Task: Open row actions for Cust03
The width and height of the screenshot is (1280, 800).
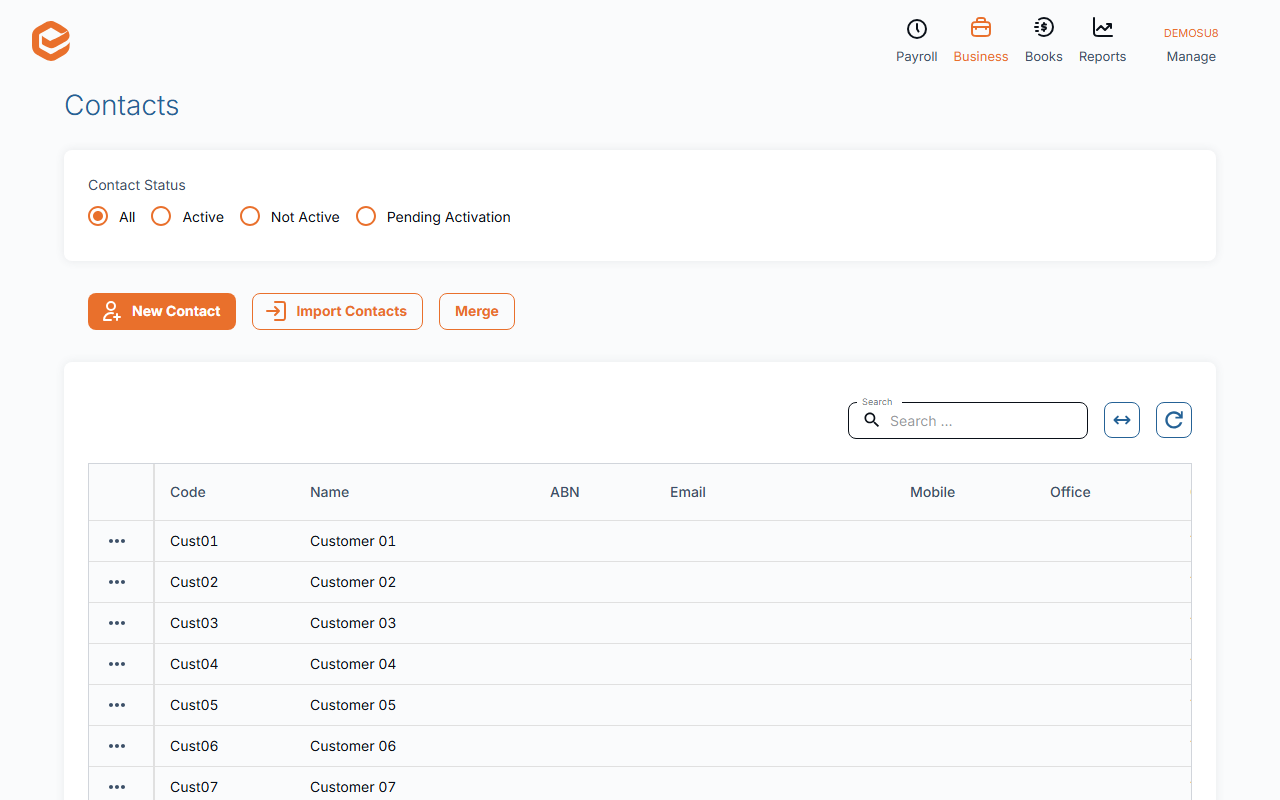Action: 117,623
